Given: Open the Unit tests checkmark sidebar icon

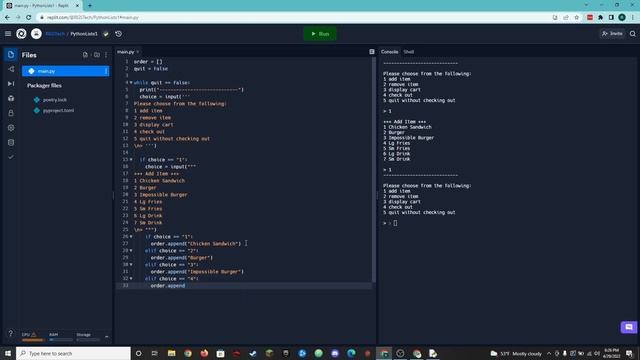Looking at the screenshot, I should pos(11,157).
